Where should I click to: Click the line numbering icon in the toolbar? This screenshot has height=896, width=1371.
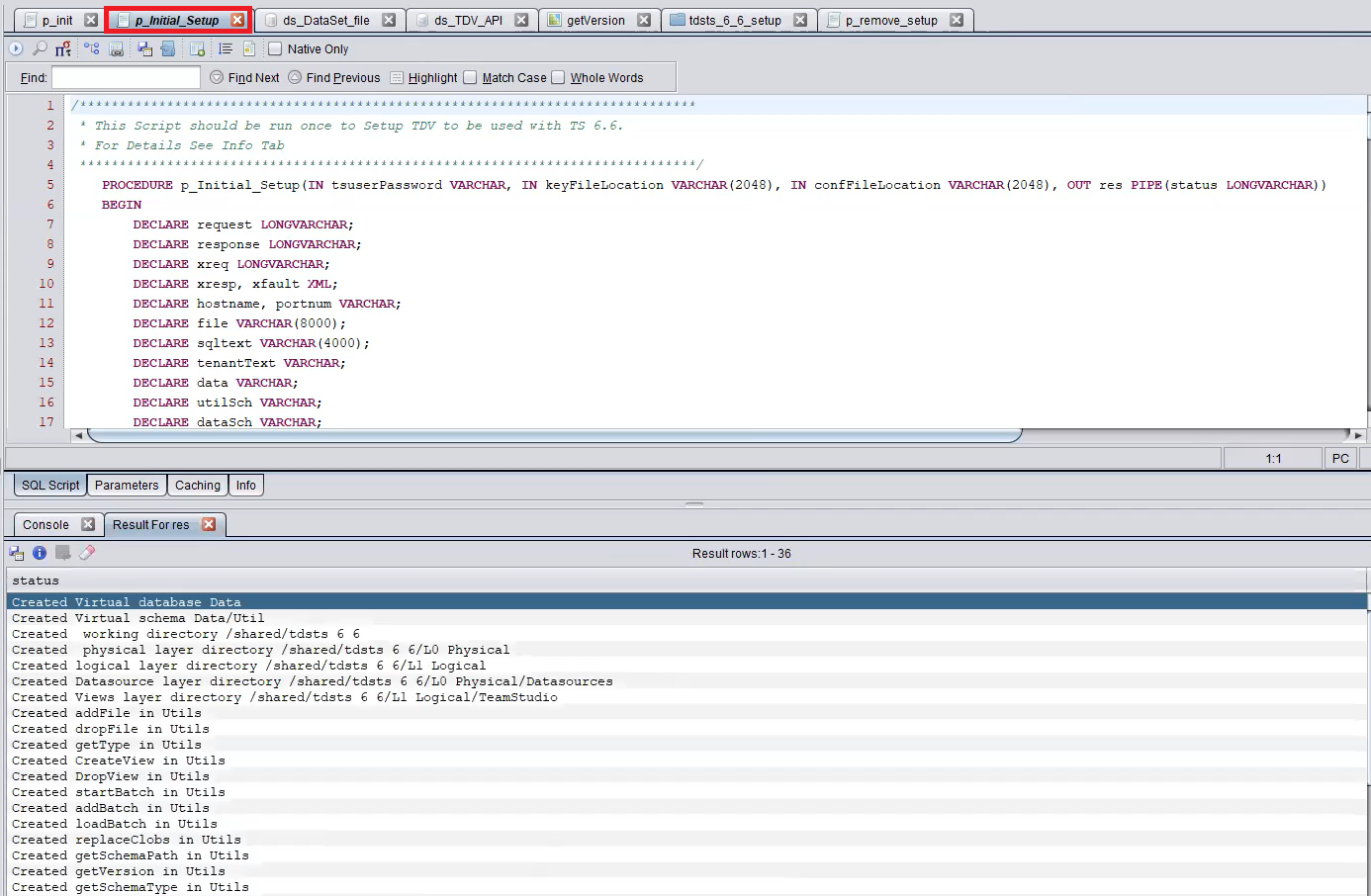click(227, 47)
